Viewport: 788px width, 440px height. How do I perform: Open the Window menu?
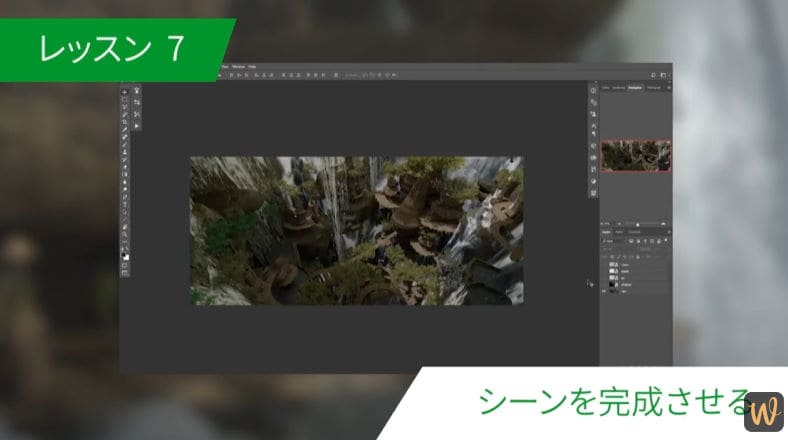(x=240, y=66)
